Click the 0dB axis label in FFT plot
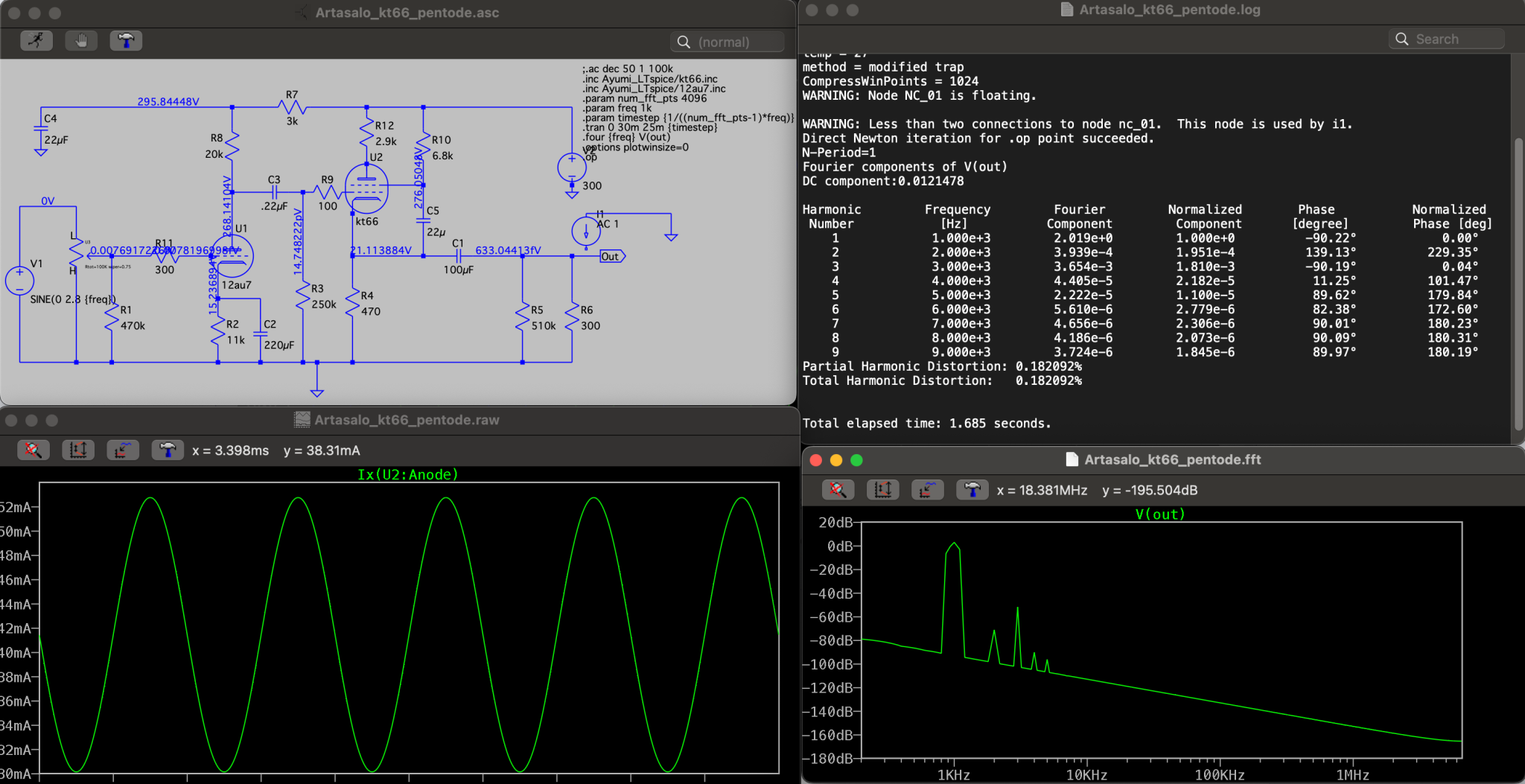The height and width of the screenshot is (784, 1525). [x=839, y=546]
